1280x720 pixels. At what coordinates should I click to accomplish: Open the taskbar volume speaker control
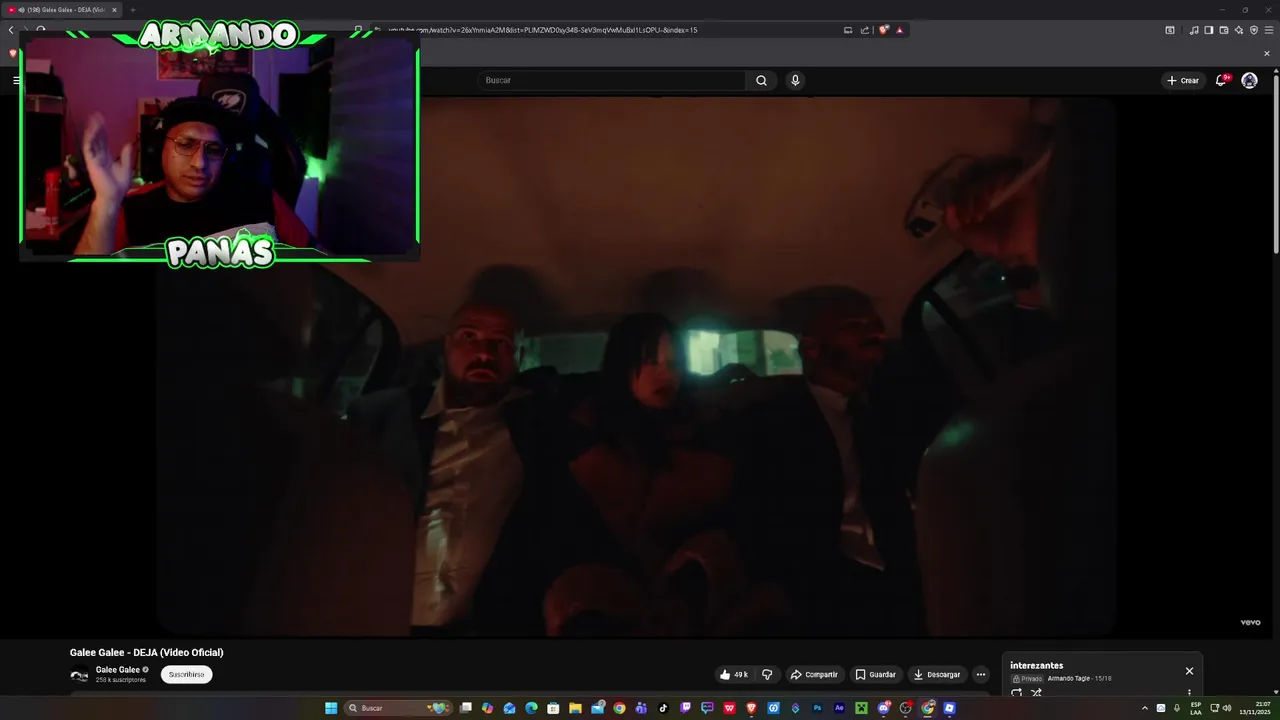1227,708
